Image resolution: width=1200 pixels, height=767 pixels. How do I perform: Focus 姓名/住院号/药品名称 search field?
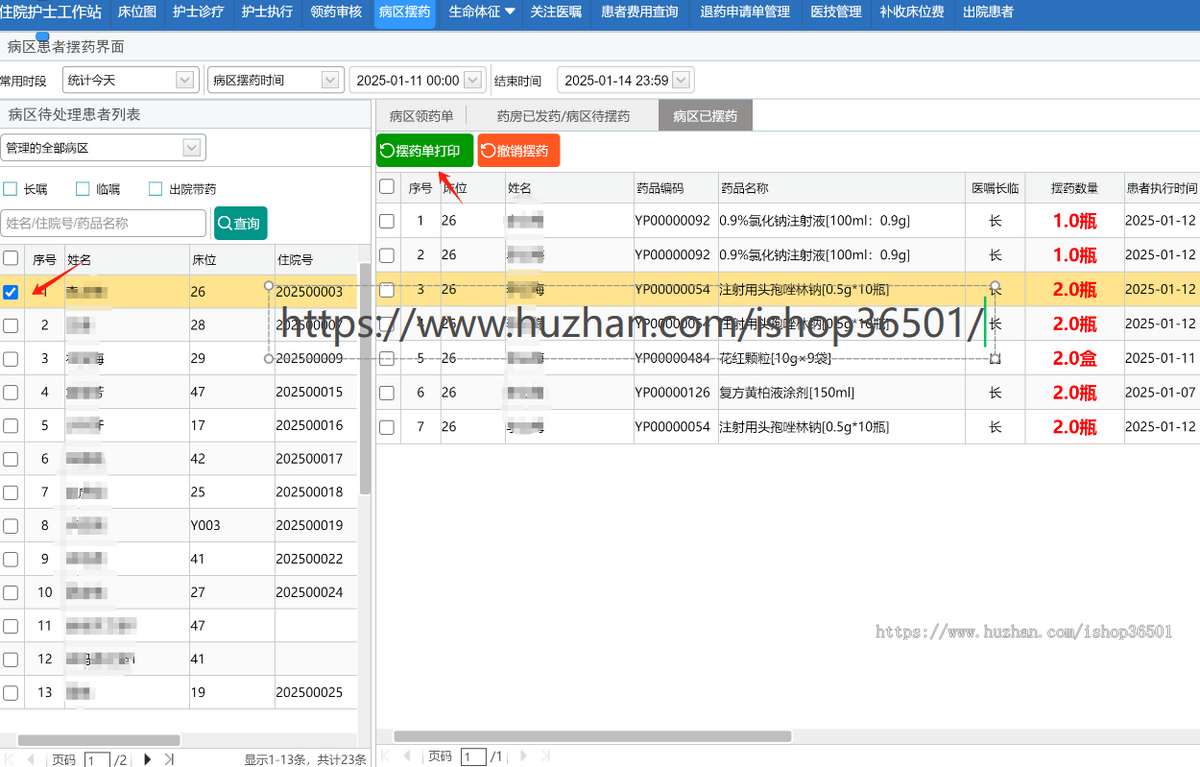coord(103,224)
